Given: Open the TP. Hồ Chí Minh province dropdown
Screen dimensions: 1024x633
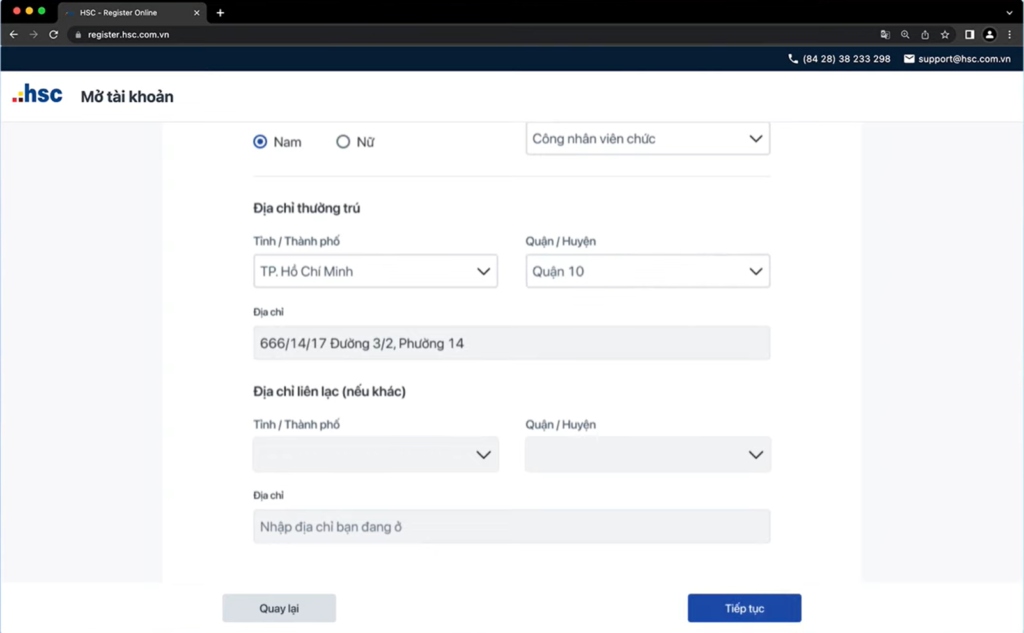Looking at the screenshot, I should 376,271.
